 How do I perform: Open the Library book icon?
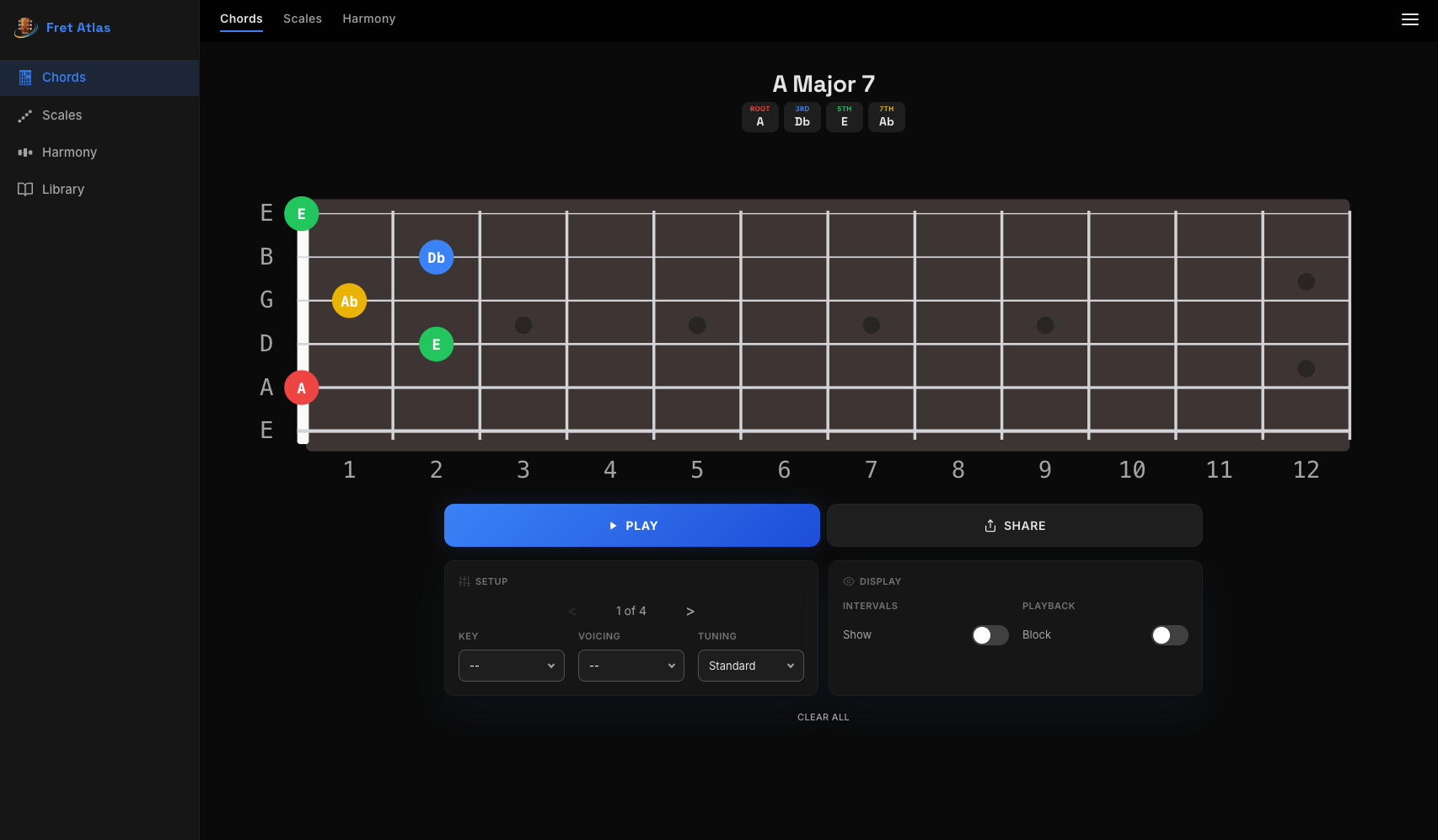[x=24, y=189]
